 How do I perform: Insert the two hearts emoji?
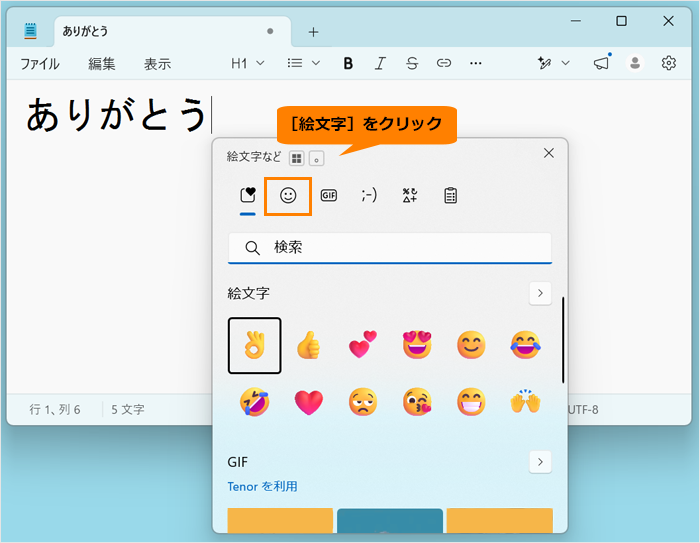[362, 345]
